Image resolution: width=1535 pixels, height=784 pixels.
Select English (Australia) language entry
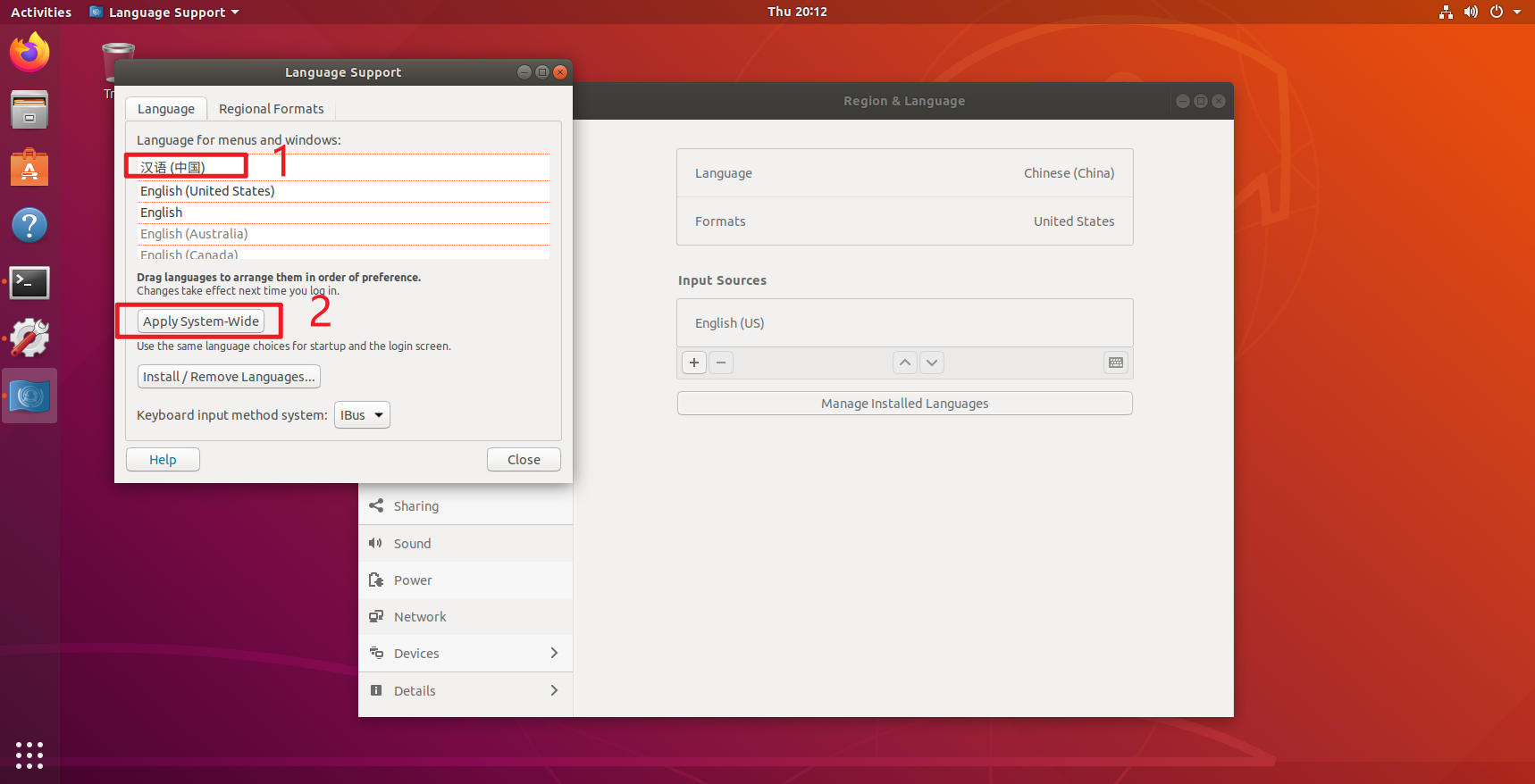[x=343, y=234]
